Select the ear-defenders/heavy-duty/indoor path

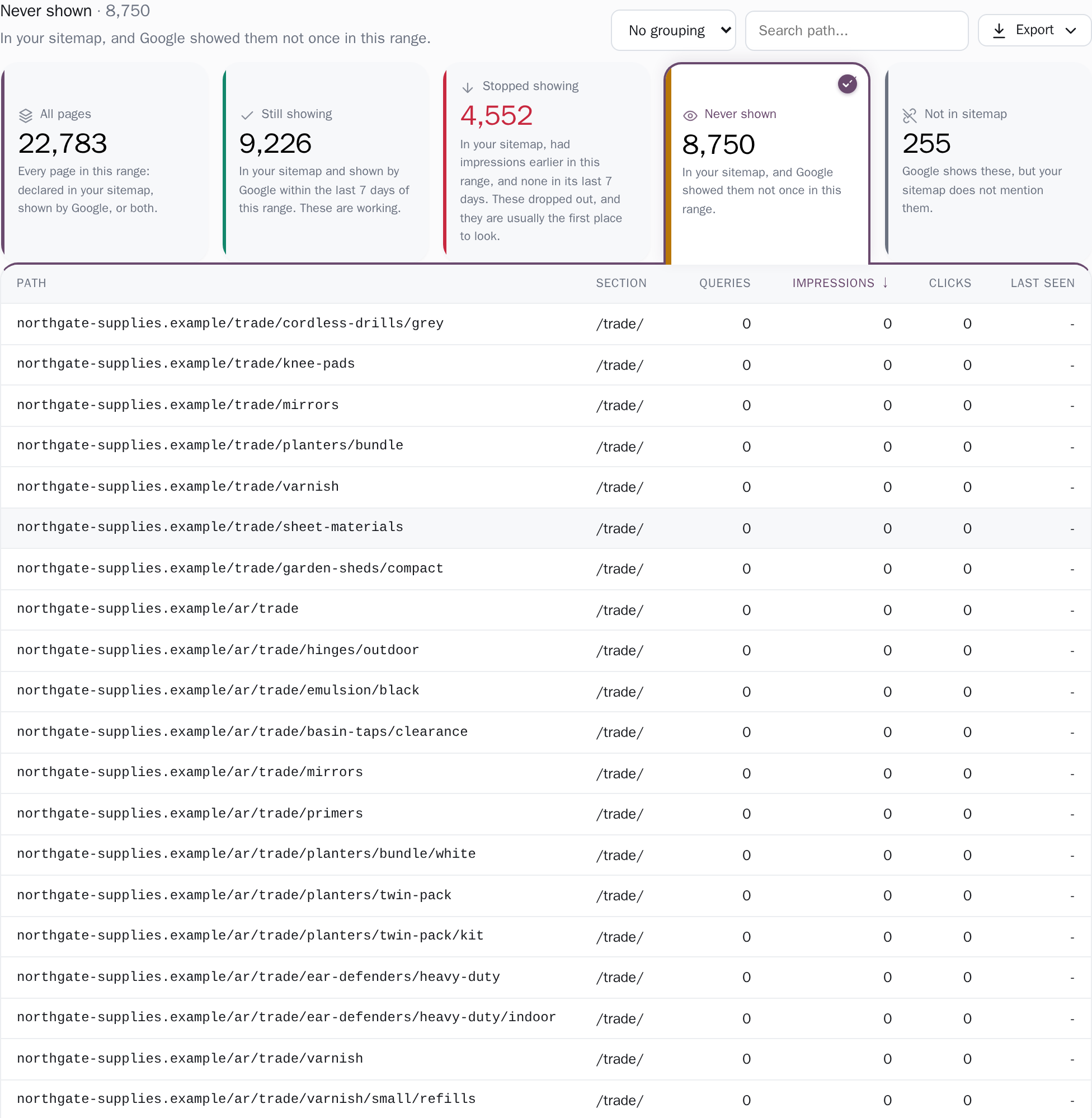tap(286, 1017)
